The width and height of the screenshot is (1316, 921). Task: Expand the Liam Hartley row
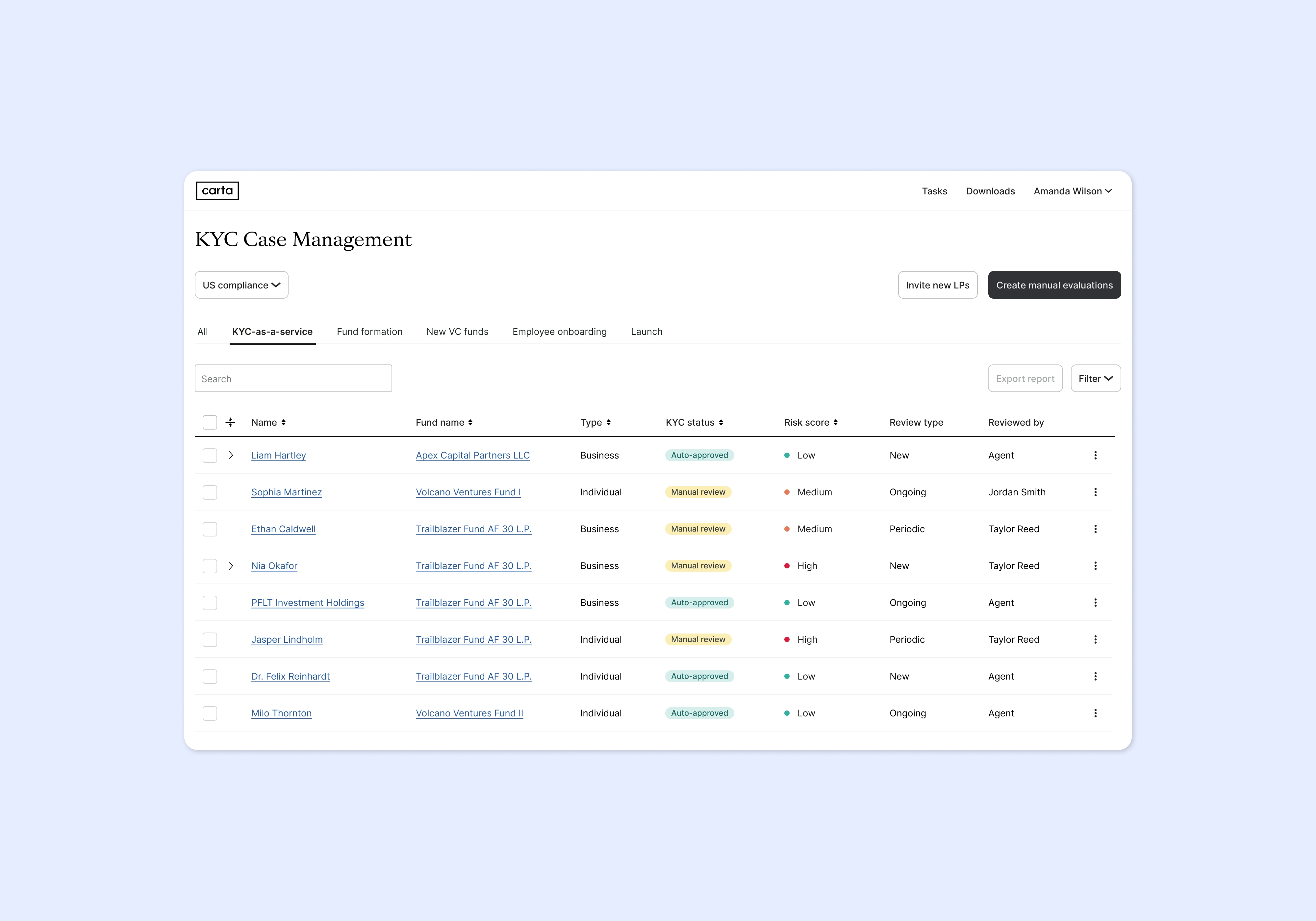pos(231,455)
